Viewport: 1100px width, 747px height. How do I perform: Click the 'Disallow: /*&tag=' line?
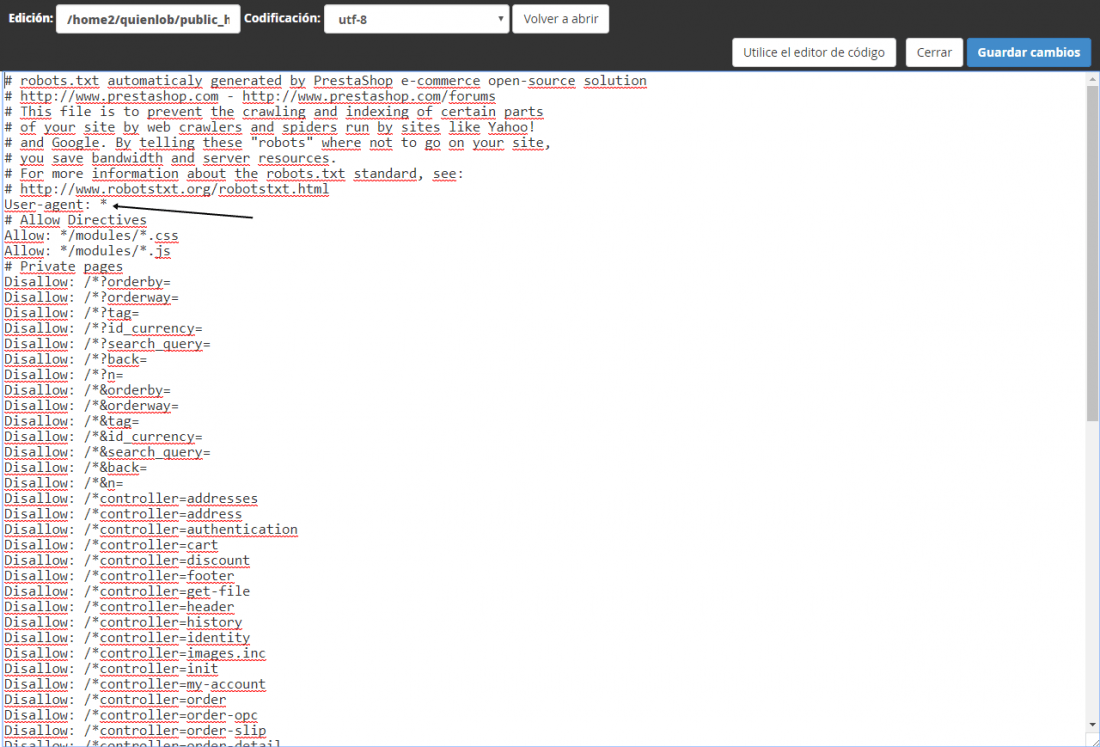coord(72,421)
